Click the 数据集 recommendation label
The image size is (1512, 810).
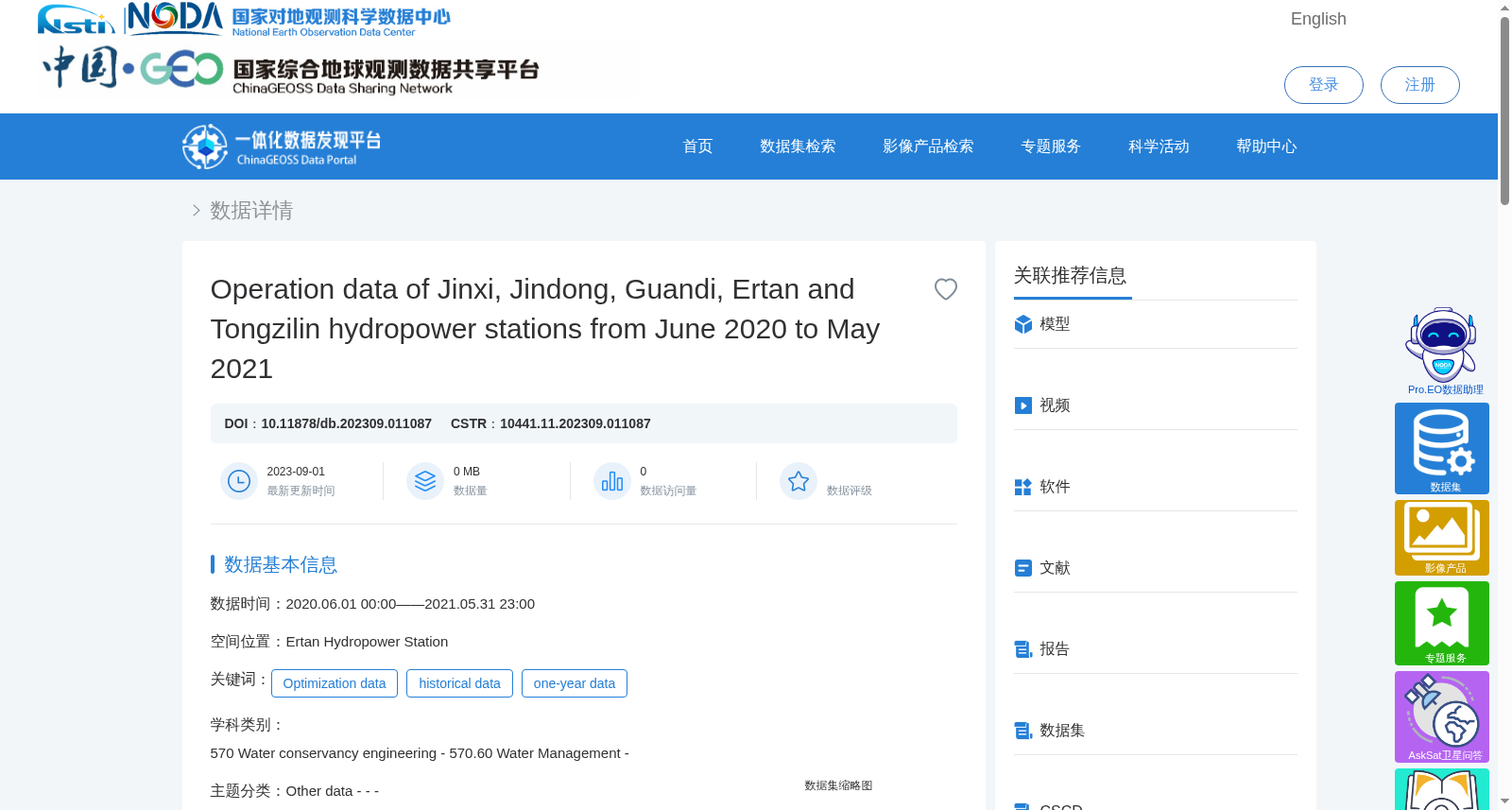1062,731
